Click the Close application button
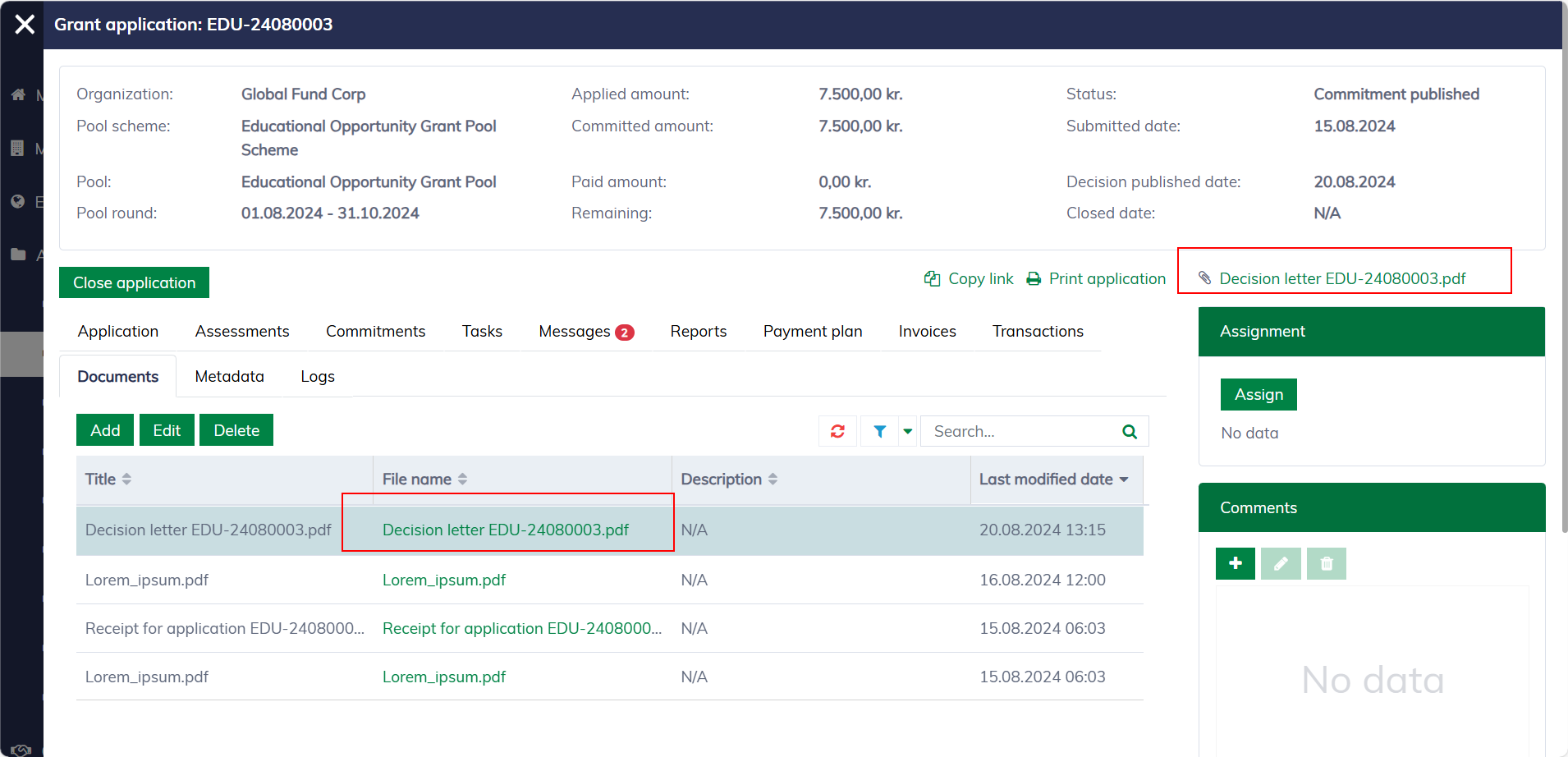This screenshot has height=757, width=1568. coord(134,282)
